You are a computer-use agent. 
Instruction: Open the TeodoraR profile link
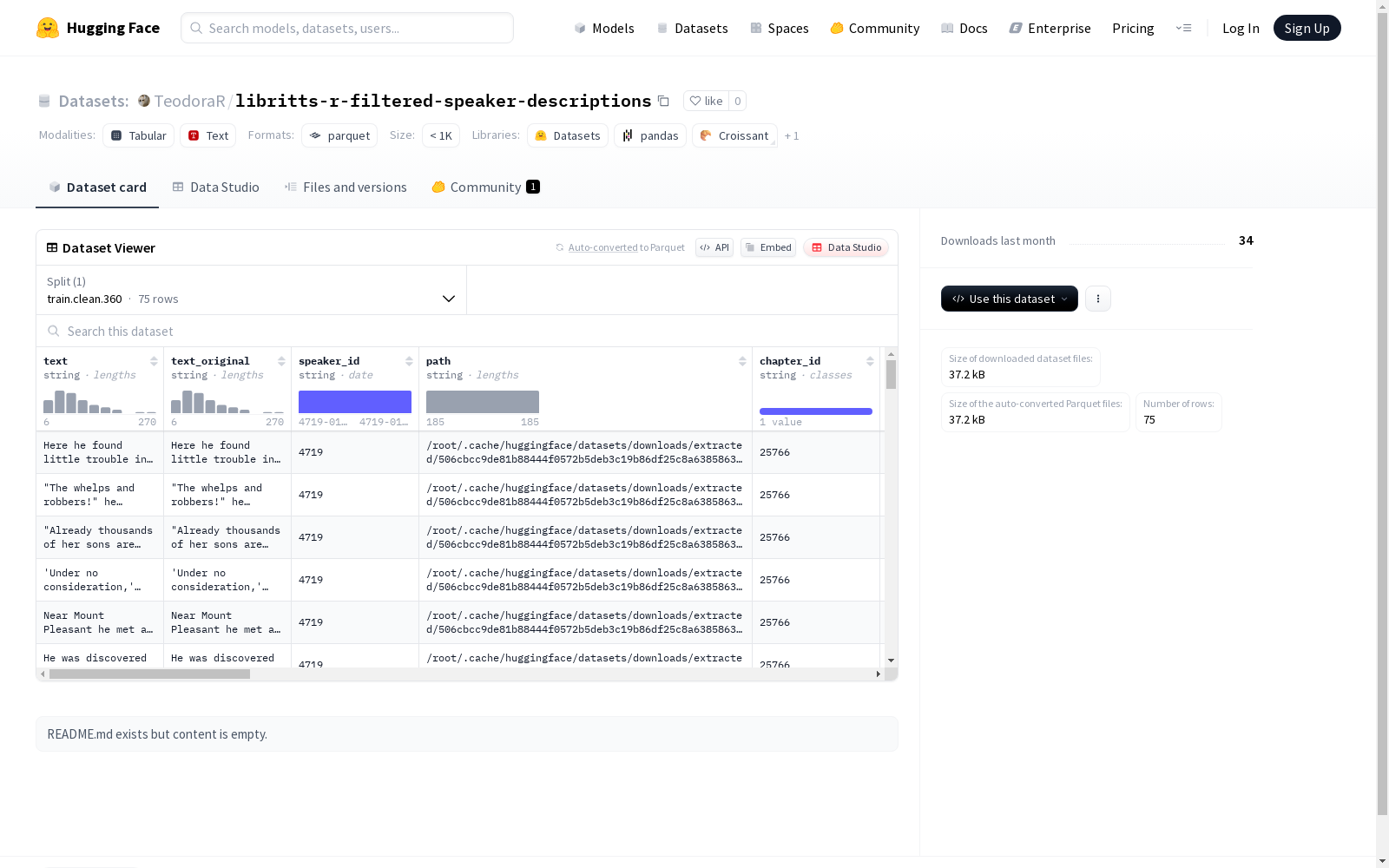pos(190,101)
